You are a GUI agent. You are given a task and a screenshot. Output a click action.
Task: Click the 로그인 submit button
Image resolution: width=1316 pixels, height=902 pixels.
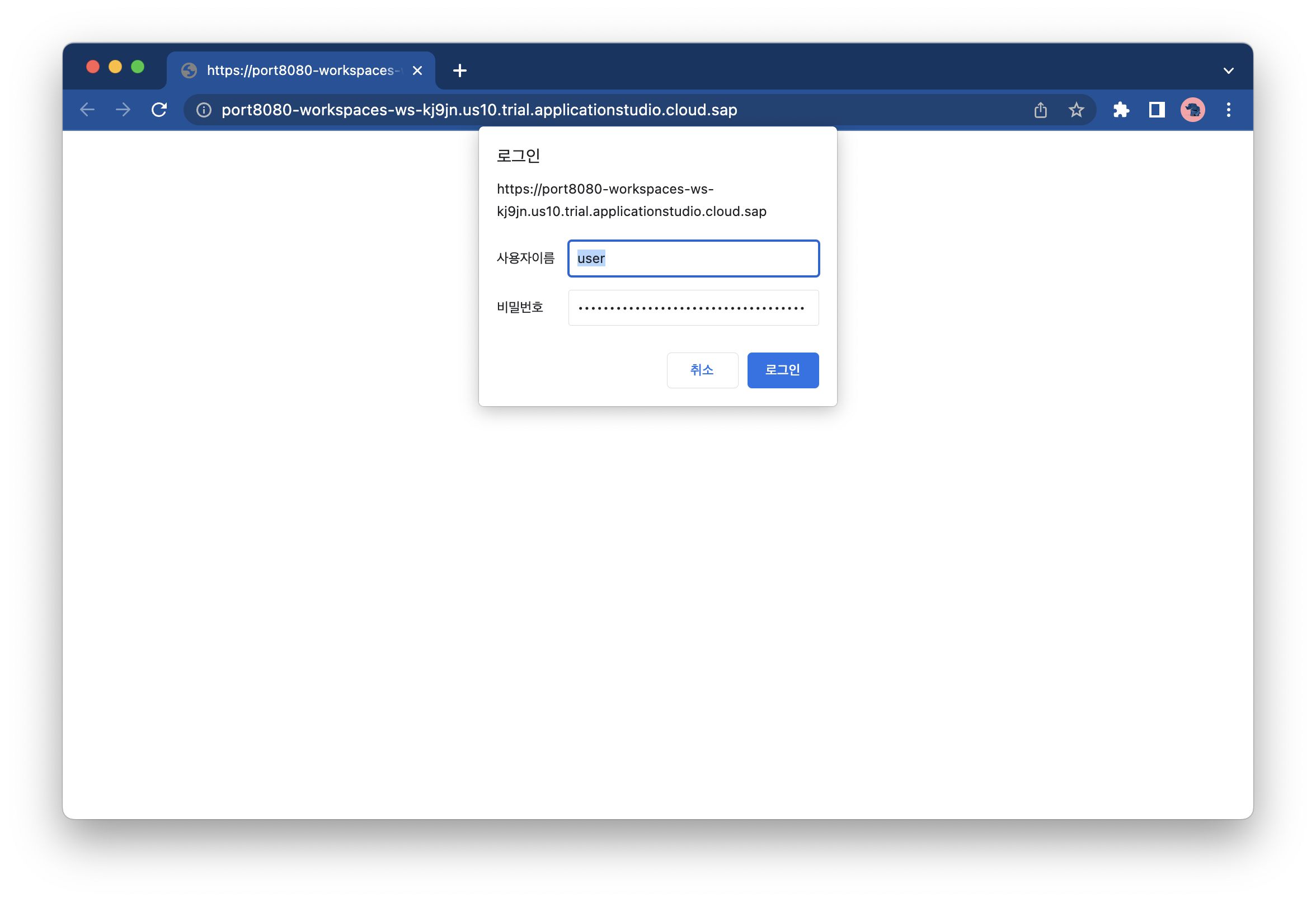click(783, 370)
